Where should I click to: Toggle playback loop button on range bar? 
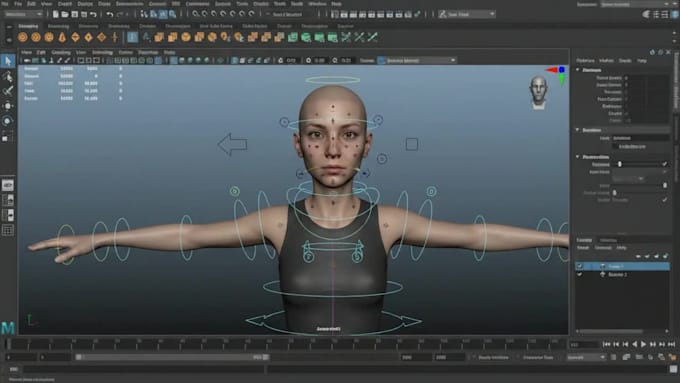pos(614,357)
